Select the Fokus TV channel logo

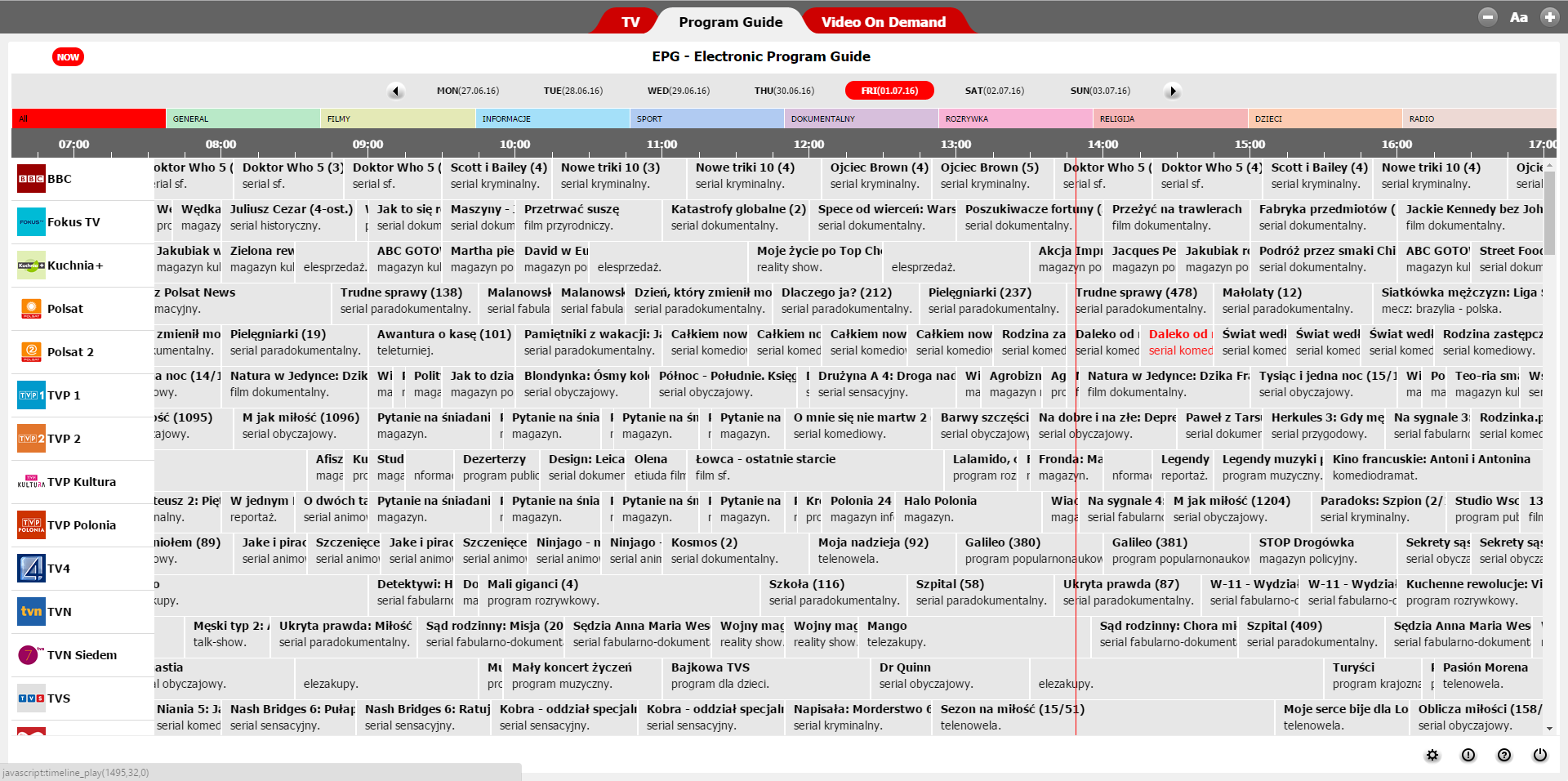(31, 221)
